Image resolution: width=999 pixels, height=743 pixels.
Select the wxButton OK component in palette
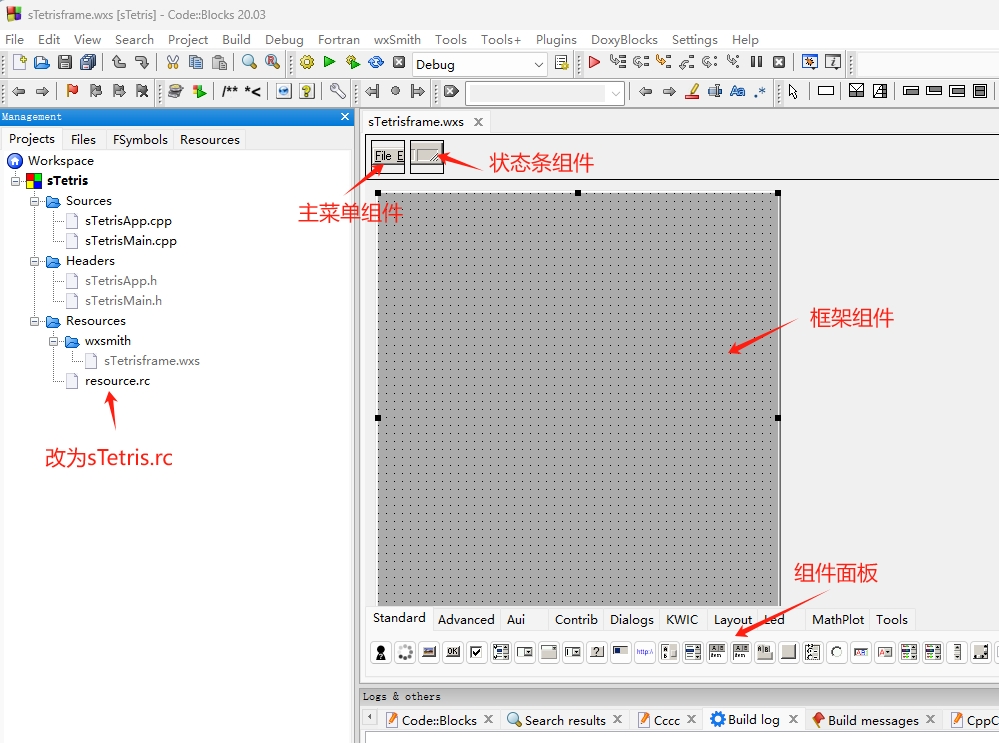point(452,653)
